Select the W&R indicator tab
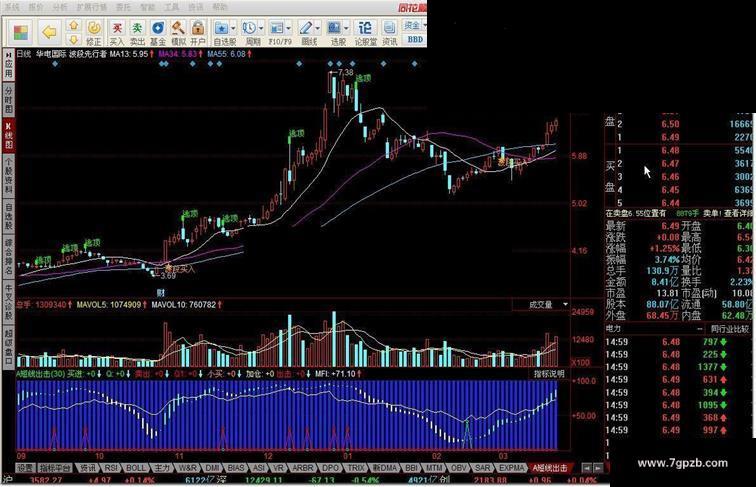The width and height of the screenshot is (756, 487). click(x=188, y=468)
